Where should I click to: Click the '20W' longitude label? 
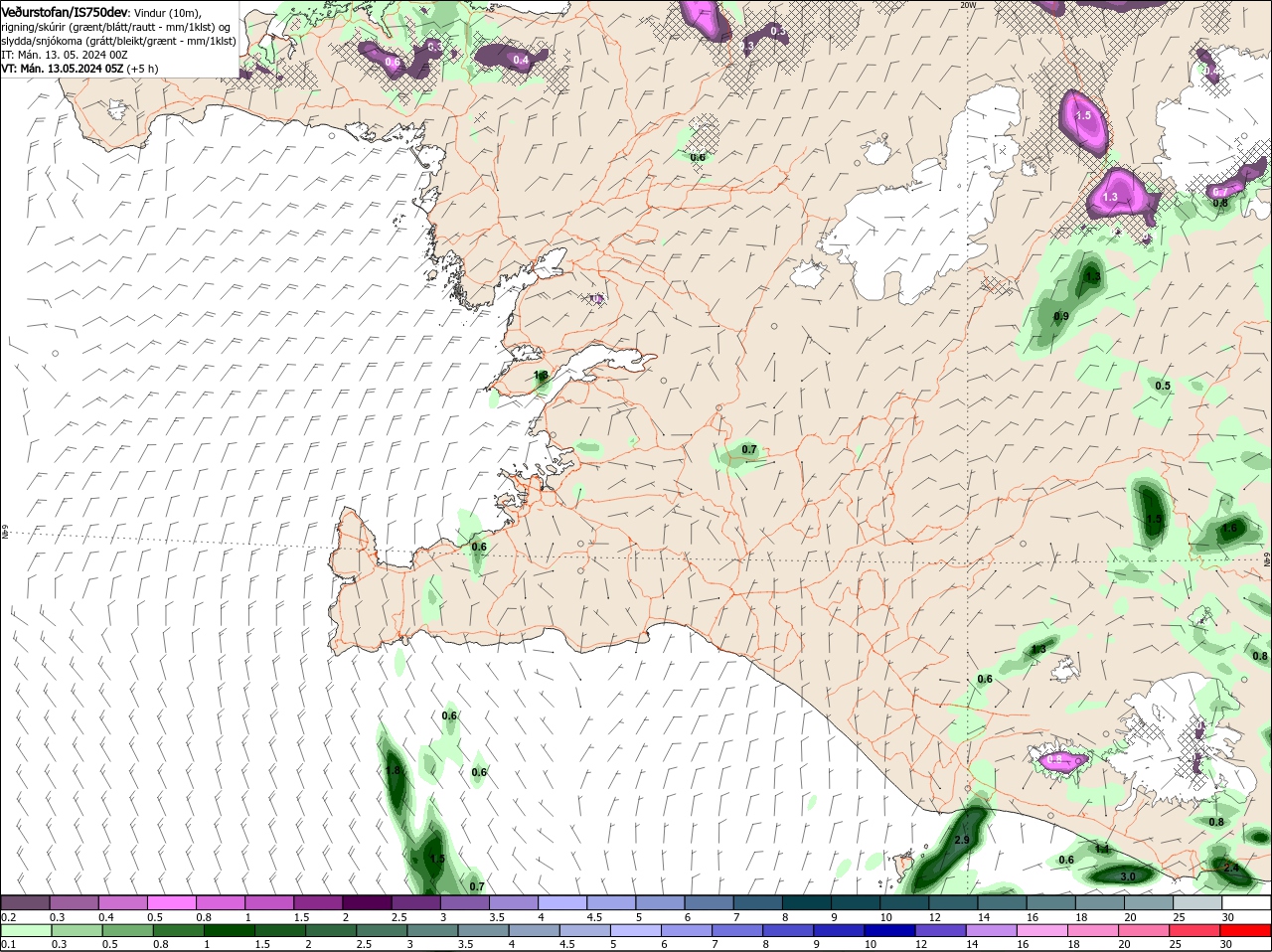pos(968,5)
